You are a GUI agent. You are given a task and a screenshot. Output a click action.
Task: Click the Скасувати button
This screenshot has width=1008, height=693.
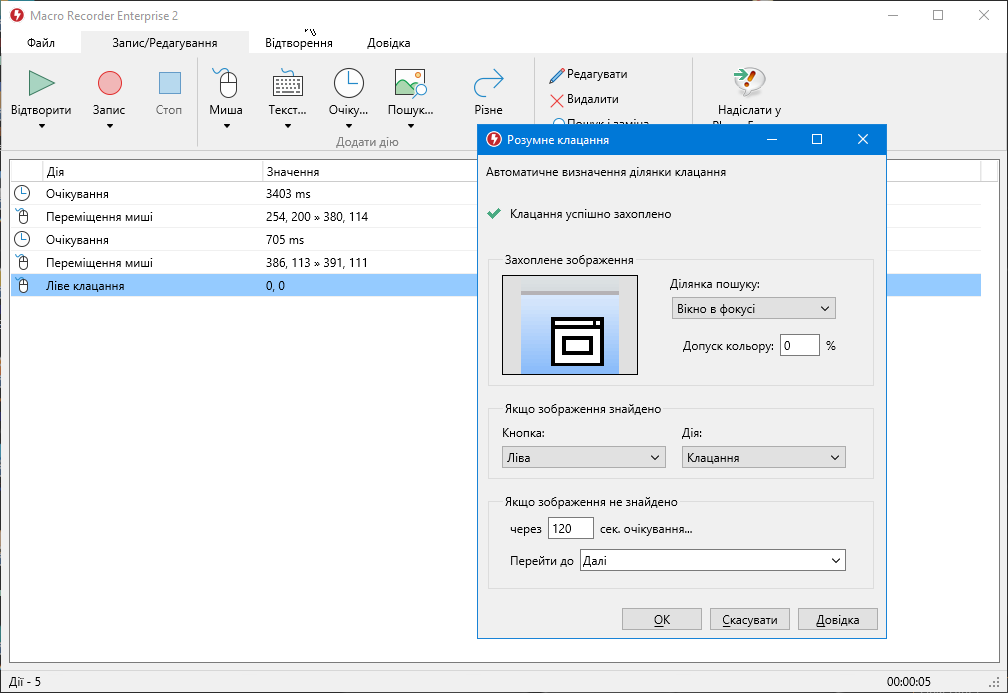coord(750,620)
